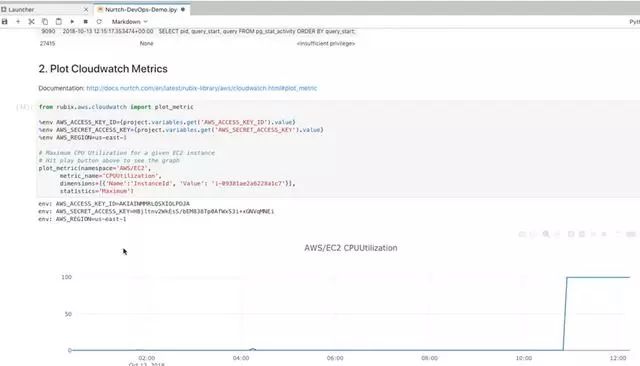Click the AWS/EC2 CPUUtilization chart title
This screenshot has height=366, width=640.
click(x=351, y=248)
